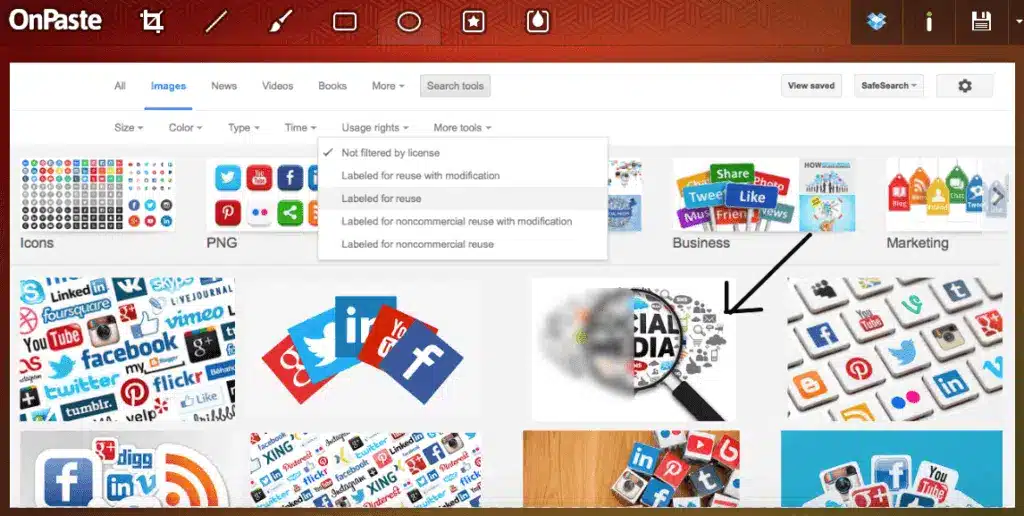Choose Labeled for reuse with modification
Image resolution: width=1024 pixels, height=516 pixels.
[462, 176]
